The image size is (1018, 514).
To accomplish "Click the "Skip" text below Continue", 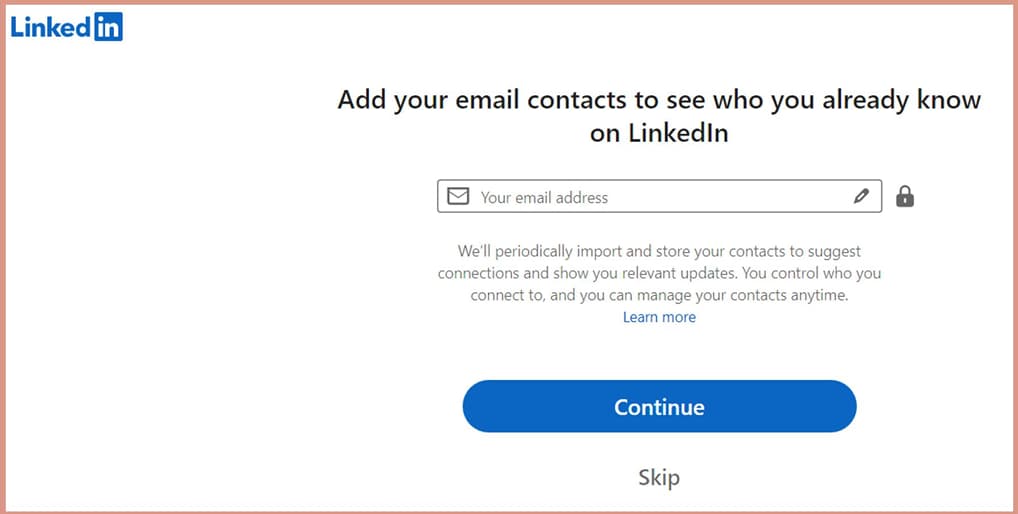I will pos(659,478).
